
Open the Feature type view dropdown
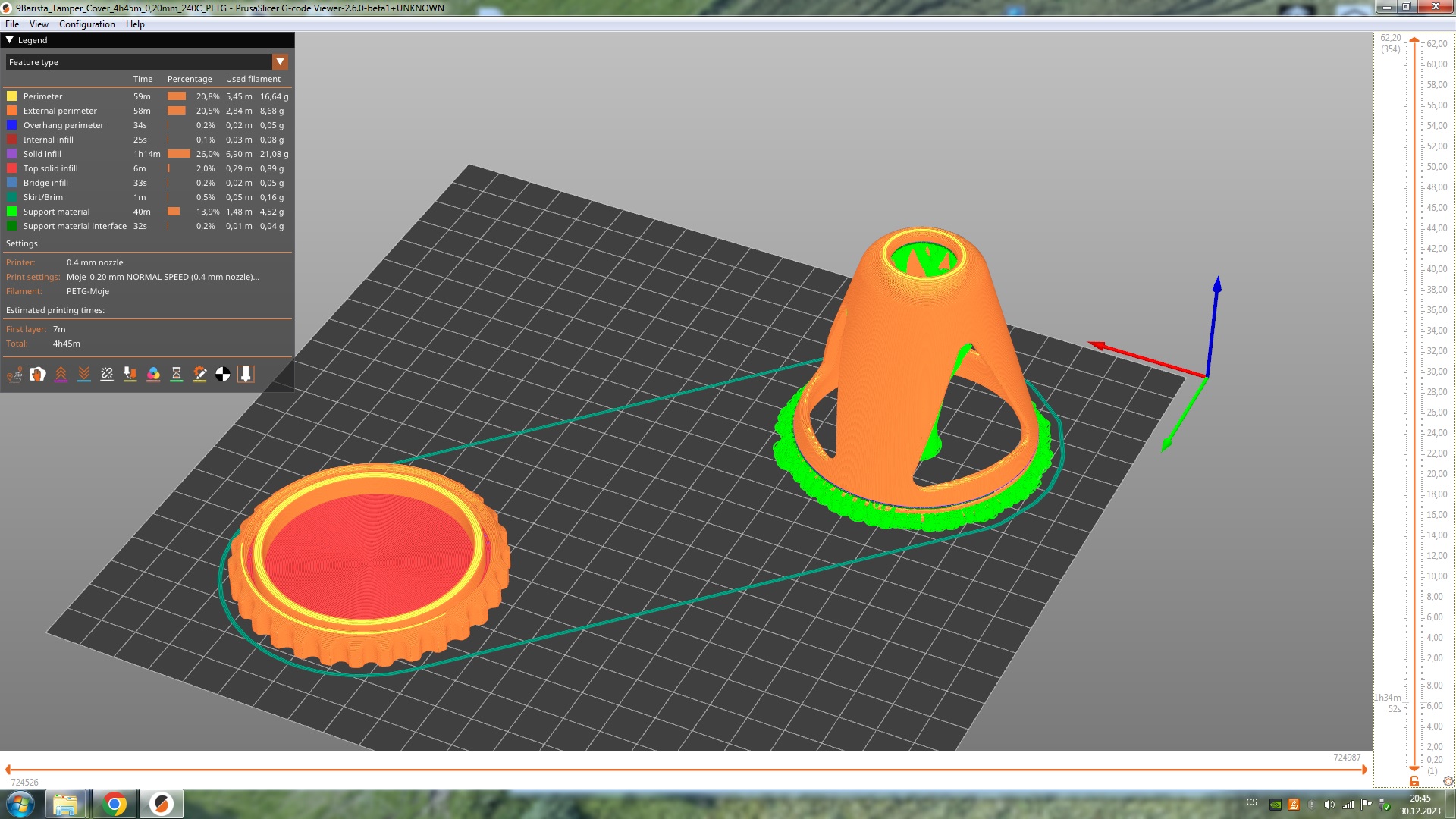280,62
